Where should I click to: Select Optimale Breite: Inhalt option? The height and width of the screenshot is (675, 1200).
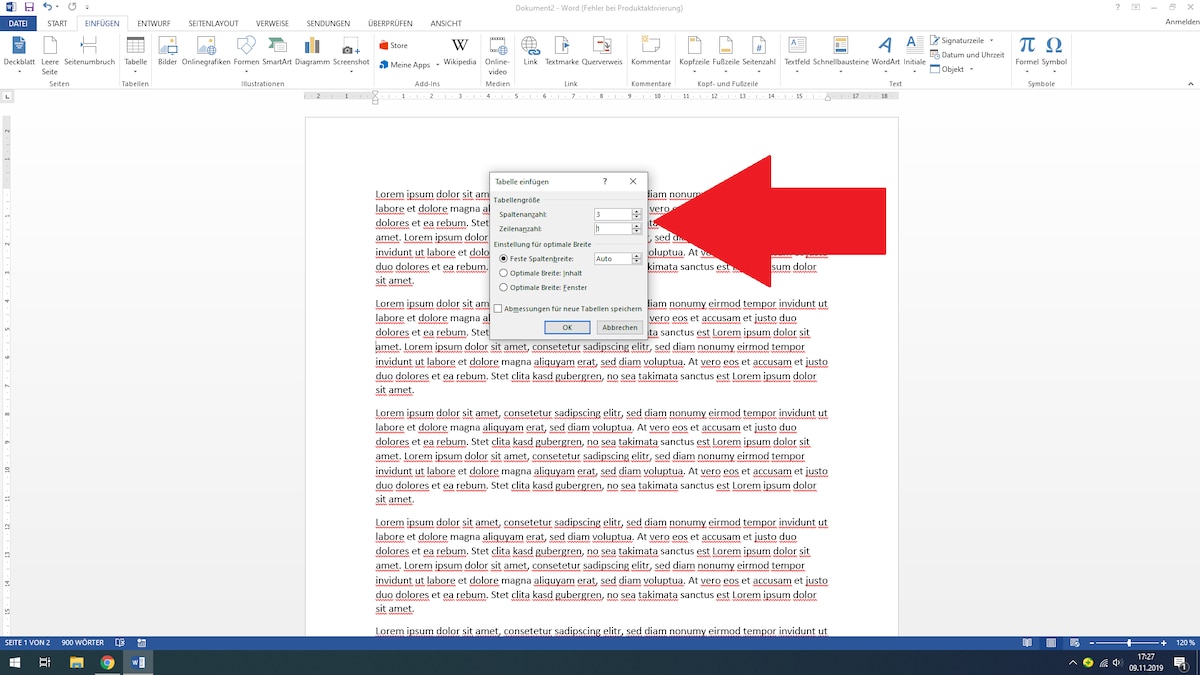click(x=503, y=273)
